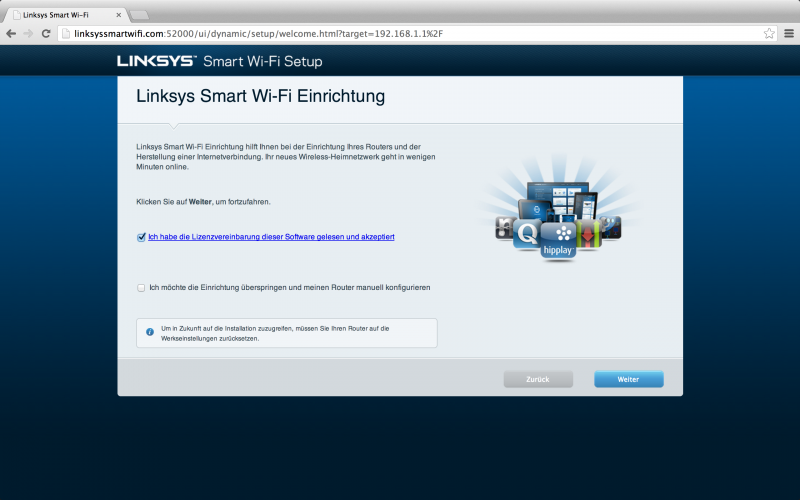Go back using the browser back arrow
800x500 pixels.
(11, 34)
